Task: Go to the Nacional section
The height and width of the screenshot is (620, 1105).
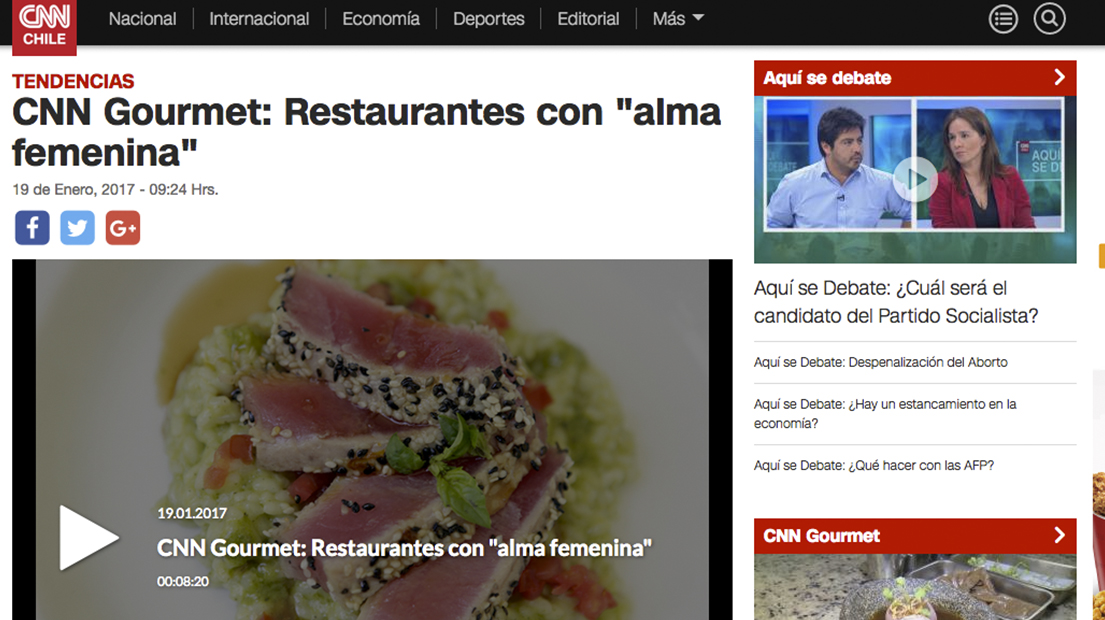Action: pos(142,19)
